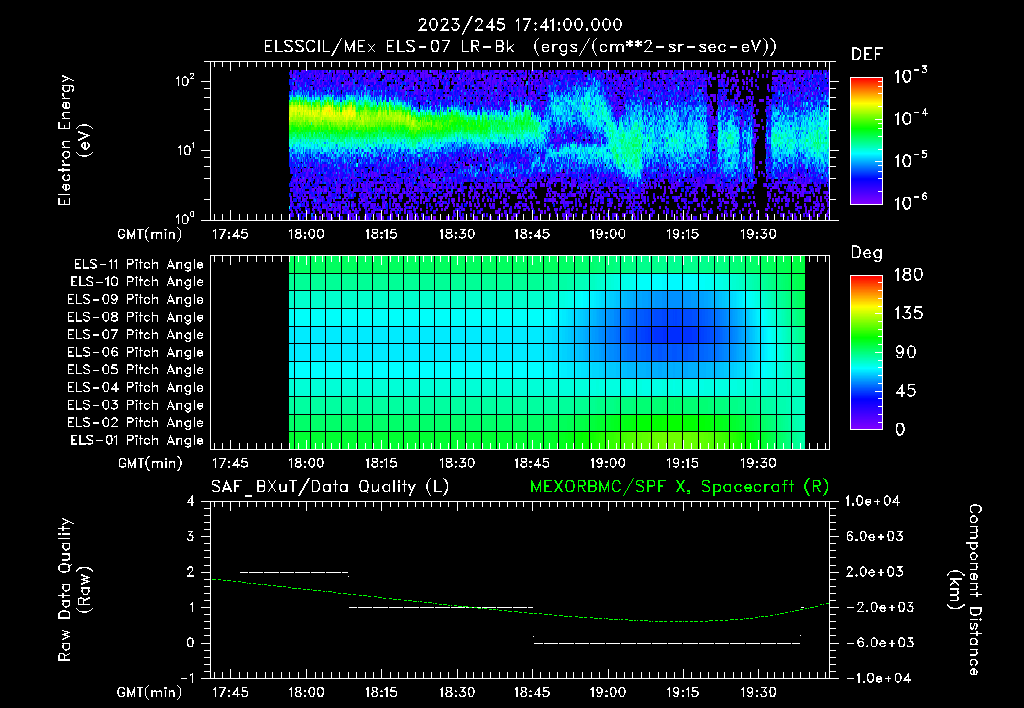This screenshot has width=1024, height=708.
Task: Select the 180 value on Deg scale
Action: point(908,274)
